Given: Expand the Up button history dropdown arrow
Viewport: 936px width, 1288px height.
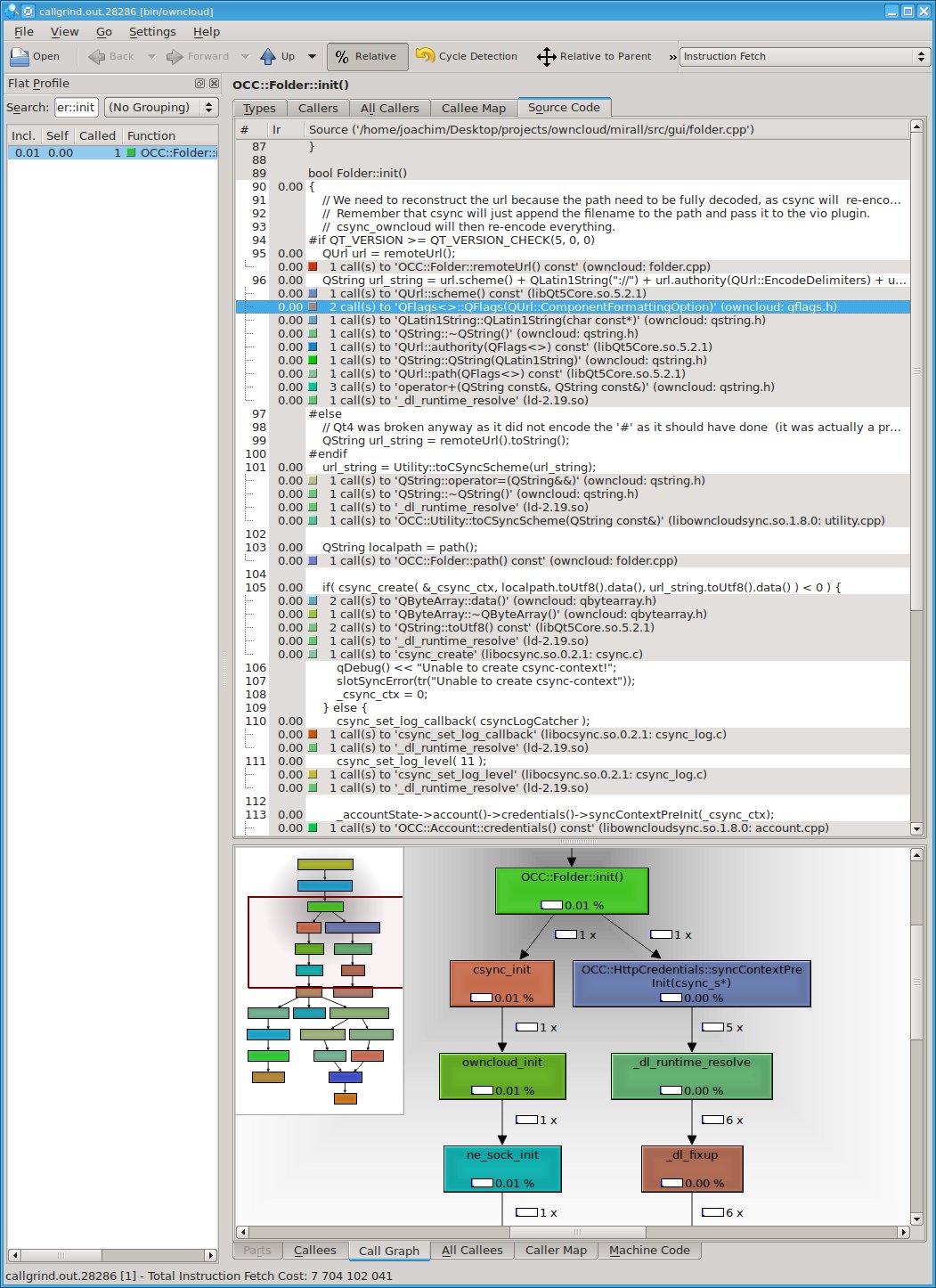Looking at the screenshot, I should click(x=312, y=56).
